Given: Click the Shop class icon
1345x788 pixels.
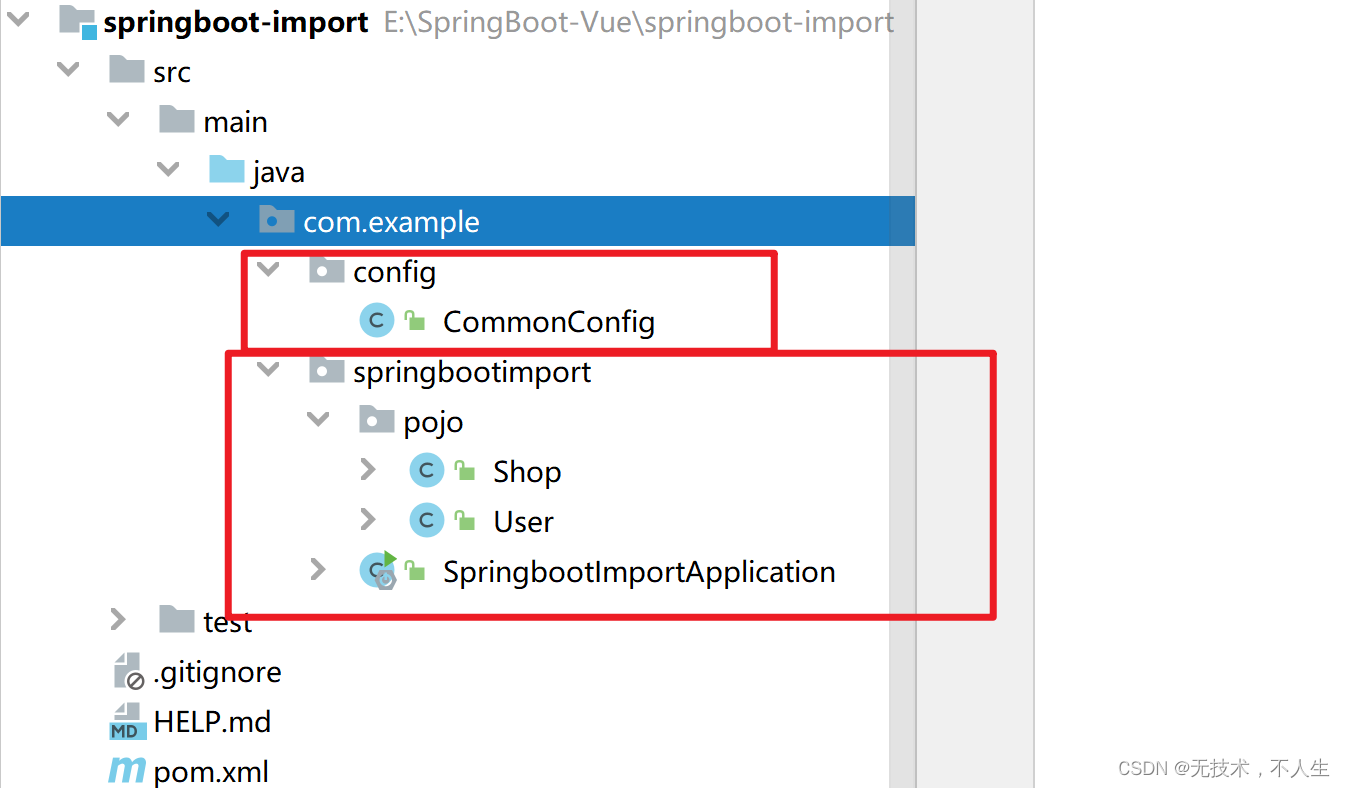Looking at the screenshot, I should coord(427,471).
